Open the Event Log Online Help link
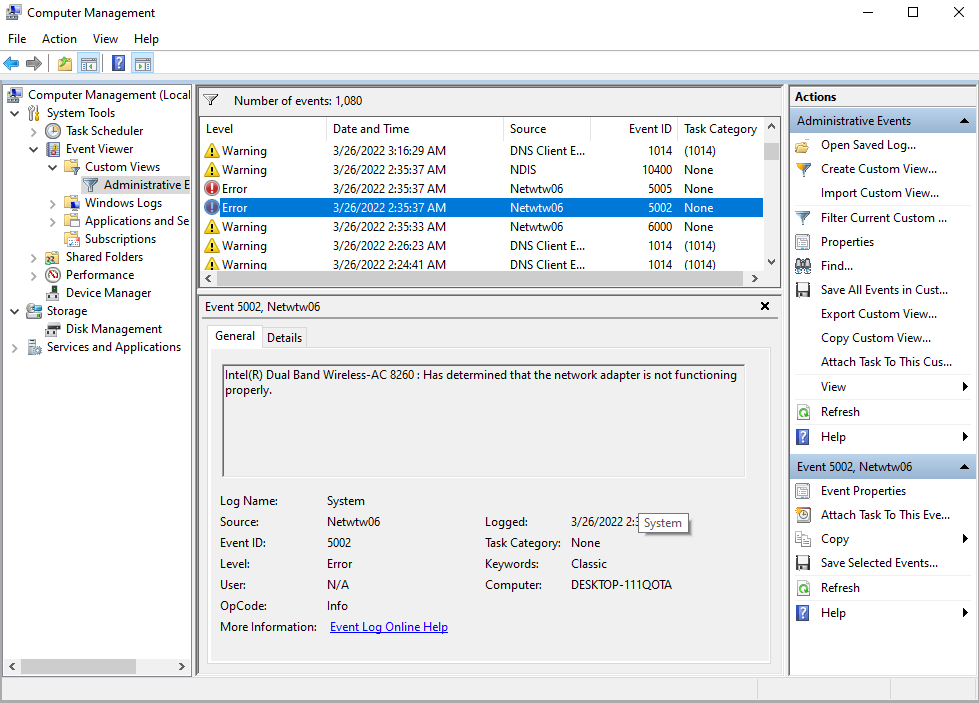 click(388, 627)
